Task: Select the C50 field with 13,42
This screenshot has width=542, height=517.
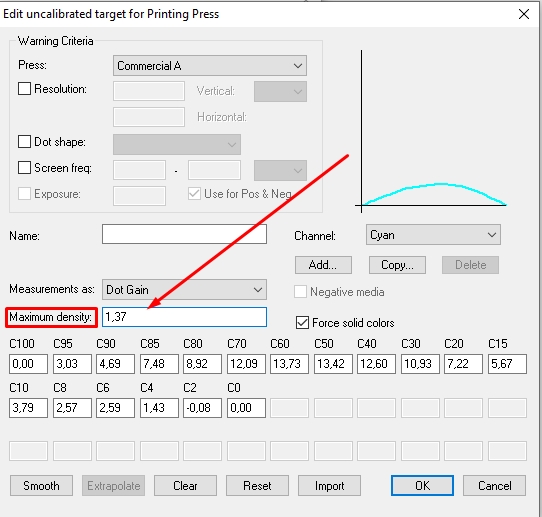Action: coord(333,364)
